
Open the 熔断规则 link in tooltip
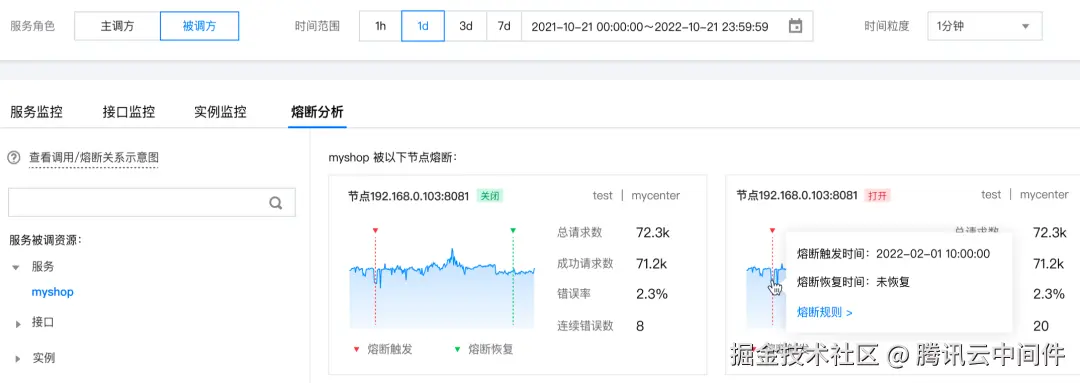824,312
